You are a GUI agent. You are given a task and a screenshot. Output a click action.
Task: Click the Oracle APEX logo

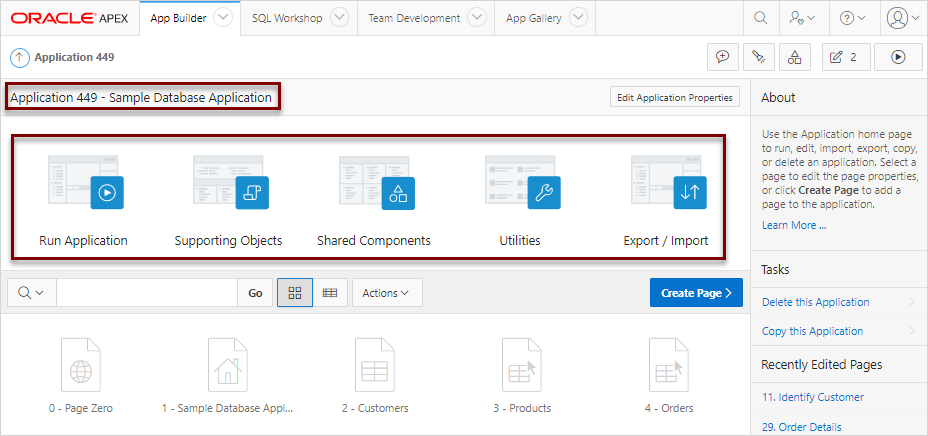pyautogui.click(x=69, y=18)
